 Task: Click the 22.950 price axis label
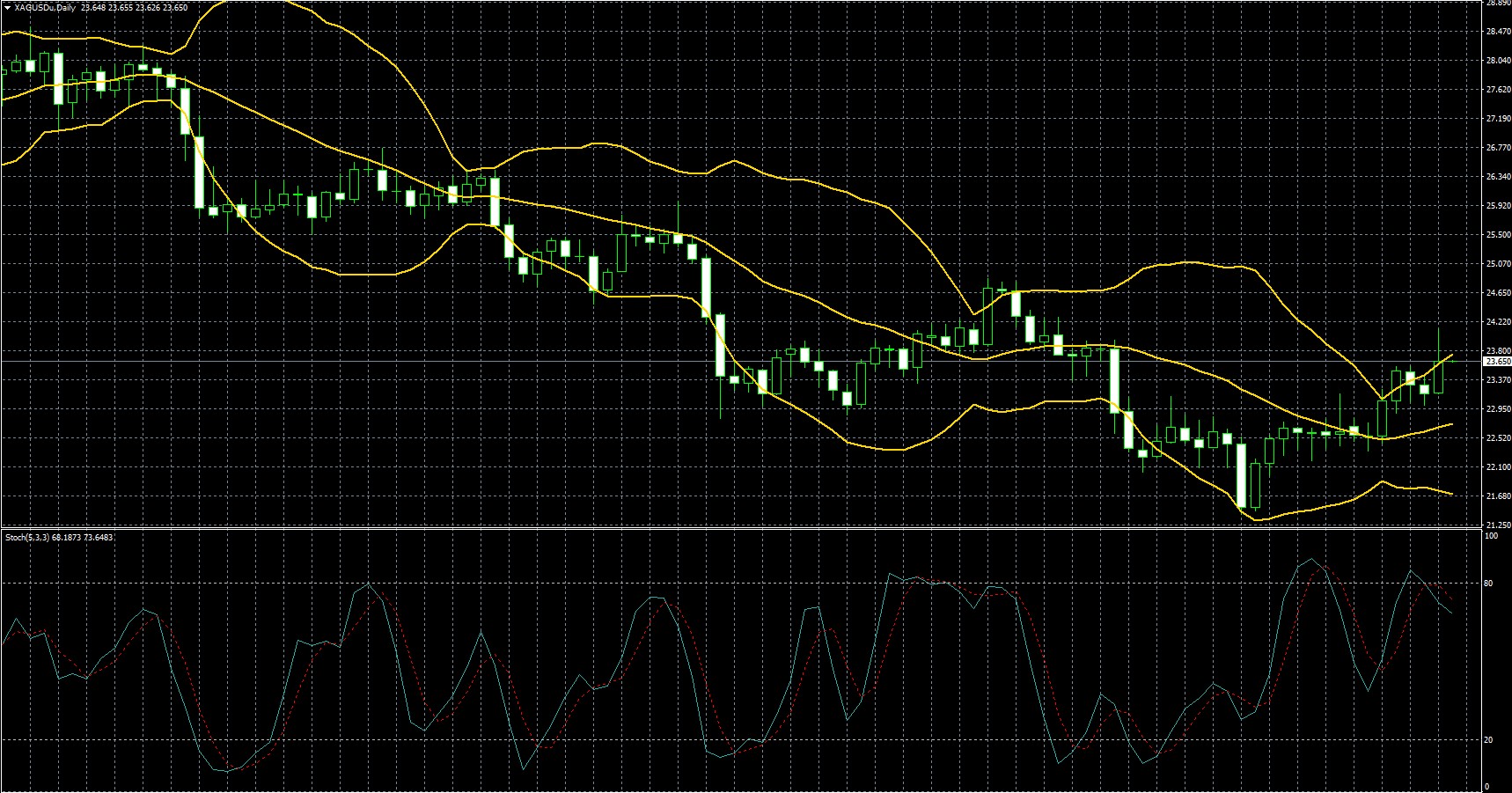point(1498,409)
